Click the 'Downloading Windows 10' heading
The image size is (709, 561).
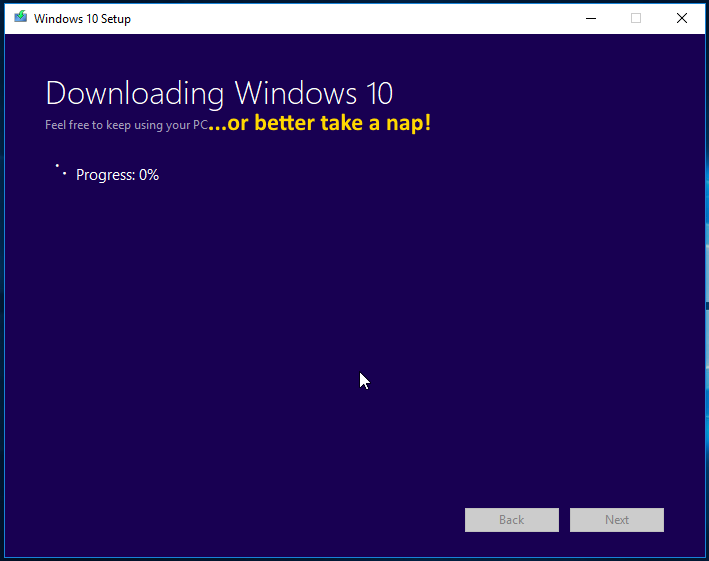[x=219, y=94]
